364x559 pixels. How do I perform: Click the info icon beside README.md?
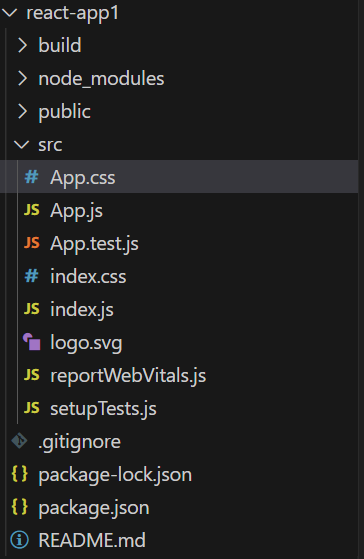click(19, 540)
